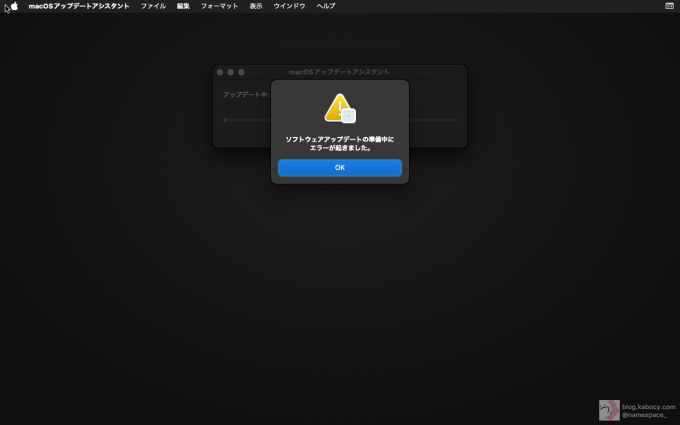Open the macOSアップデートアシスタント app menu
This screenshot has width=680, height=425.
[79, 6]
